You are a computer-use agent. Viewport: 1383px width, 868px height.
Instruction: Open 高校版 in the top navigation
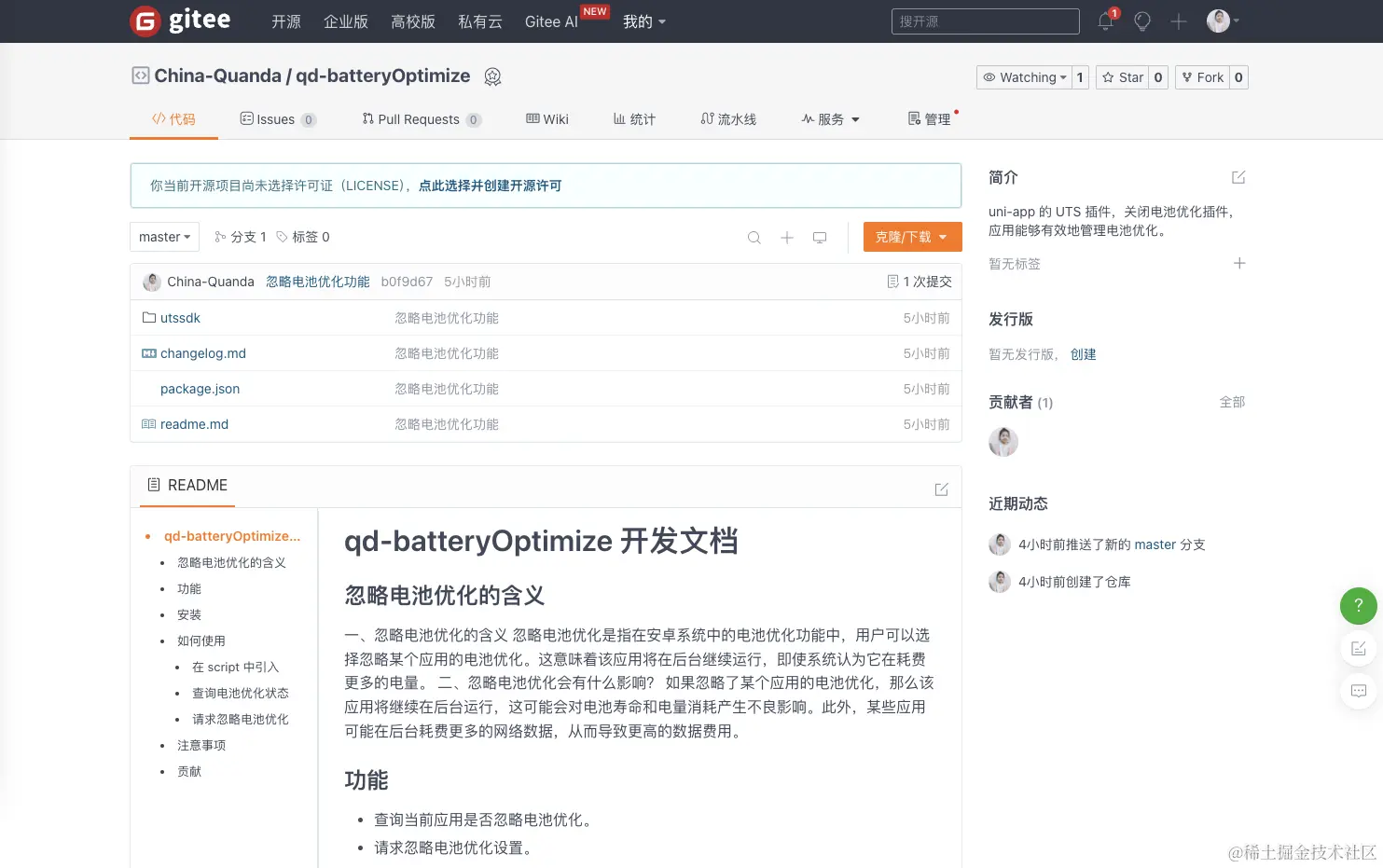[x=413, y=21]
